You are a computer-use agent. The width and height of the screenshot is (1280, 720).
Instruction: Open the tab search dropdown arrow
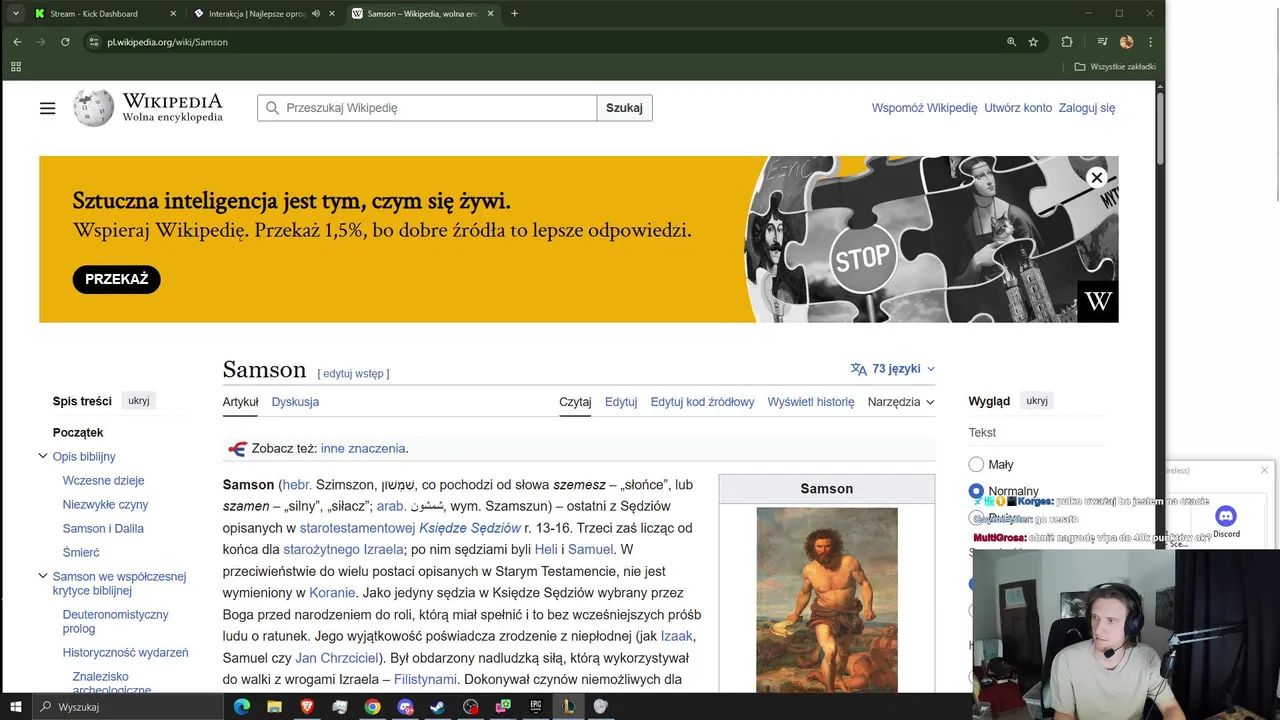tap(15, 14)
